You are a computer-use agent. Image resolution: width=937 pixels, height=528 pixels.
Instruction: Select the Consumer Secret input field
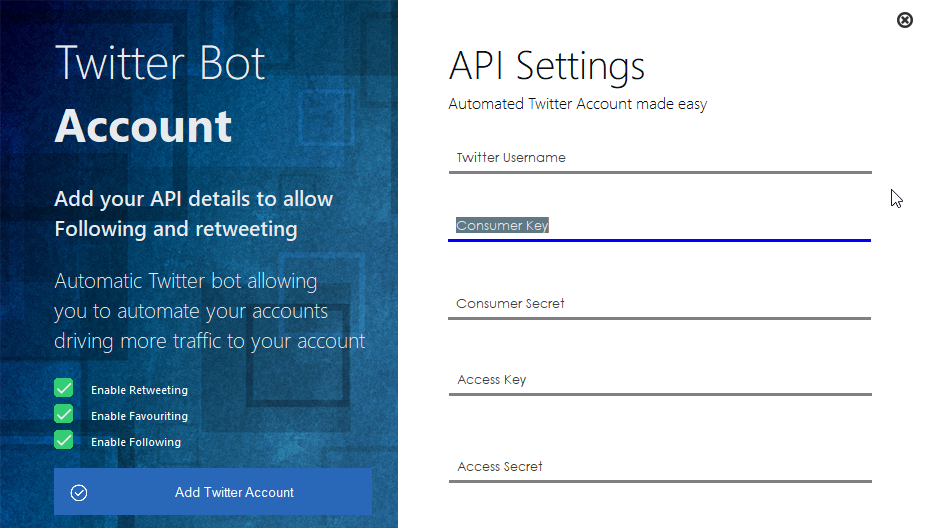point(660,303)
